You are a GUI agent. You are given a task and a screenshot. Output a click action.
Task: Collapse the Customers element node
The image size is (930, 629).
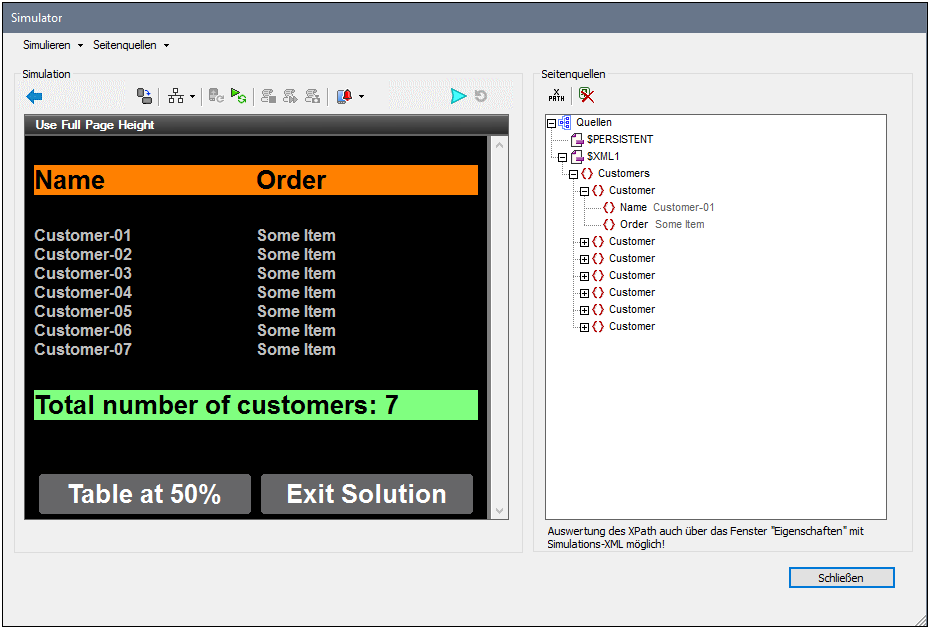click(573, 174)
